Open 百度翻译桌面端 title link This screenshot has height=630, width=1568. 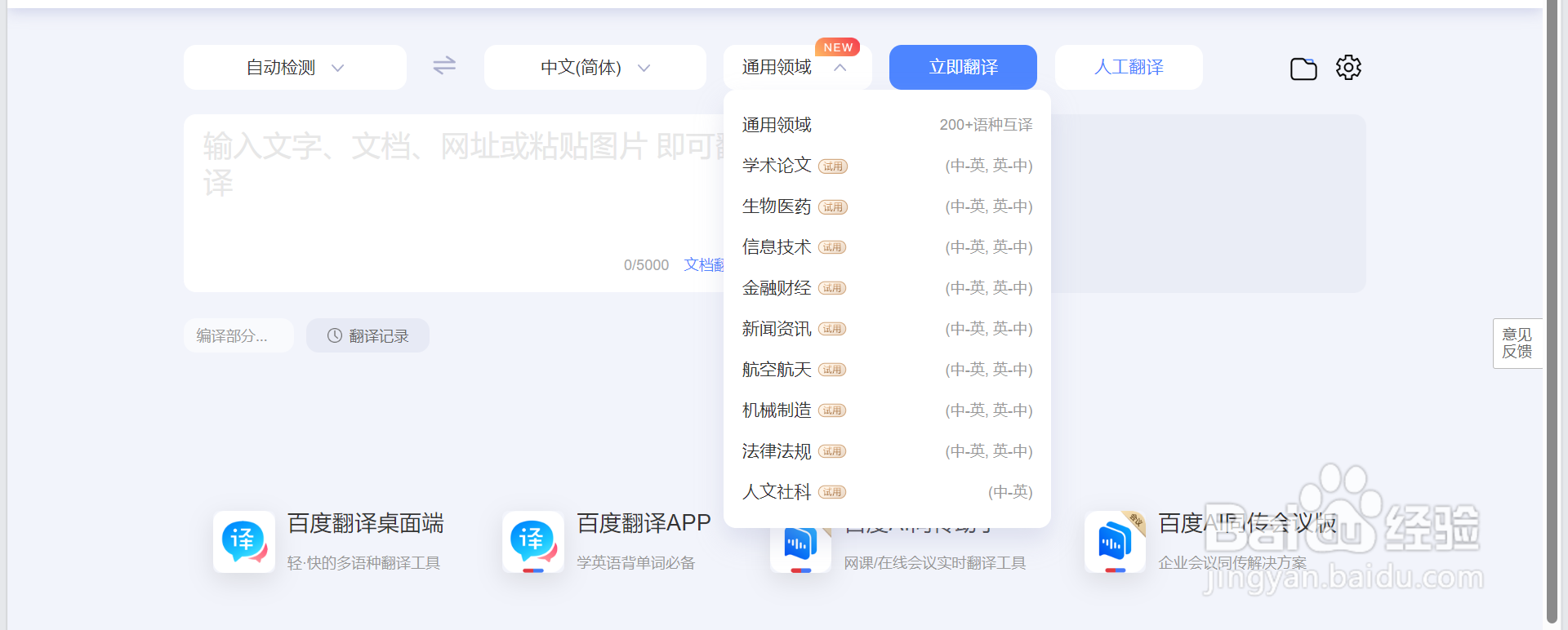tap(366, 523)
